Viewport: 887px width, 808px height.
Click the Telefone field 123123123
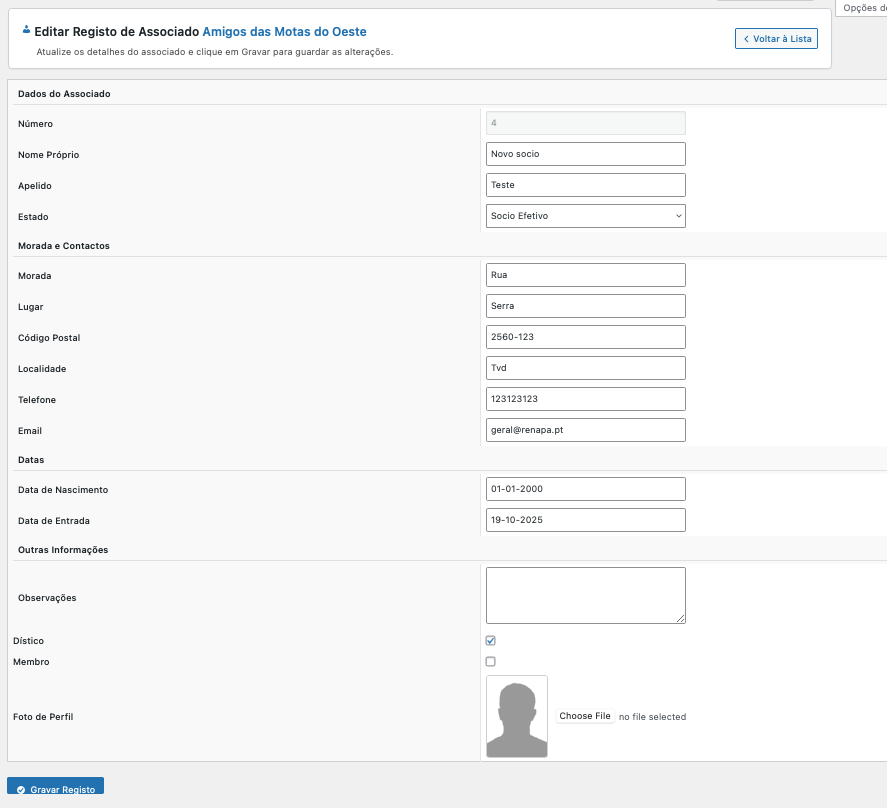click(x=585, y=399)
